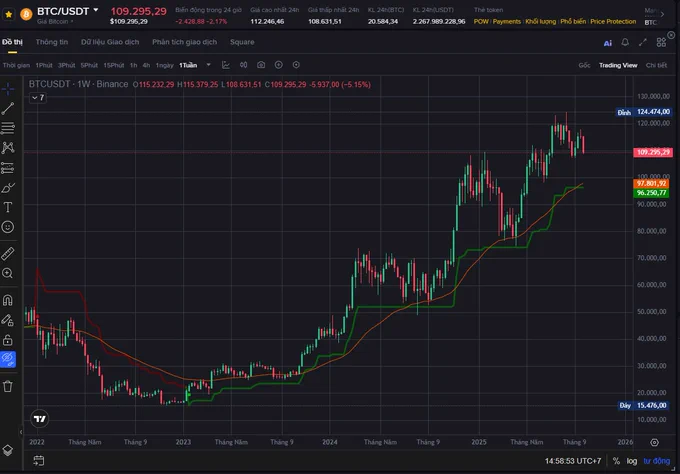
Task: Take a chart snapshot with camera icon
Action: click(261, 65)
